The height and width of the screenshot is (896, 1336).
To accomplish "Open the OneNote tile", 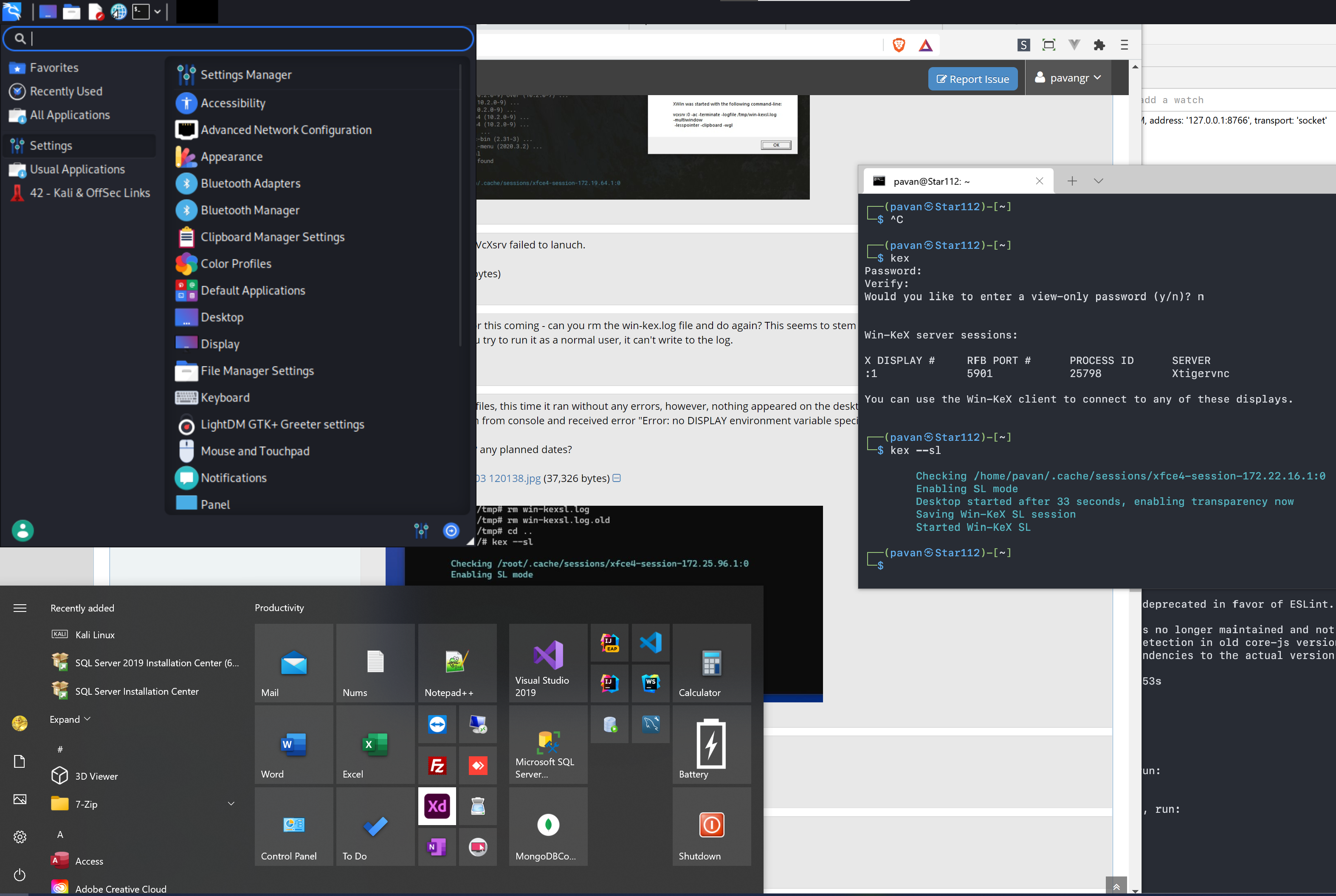I will coord(437,847).
